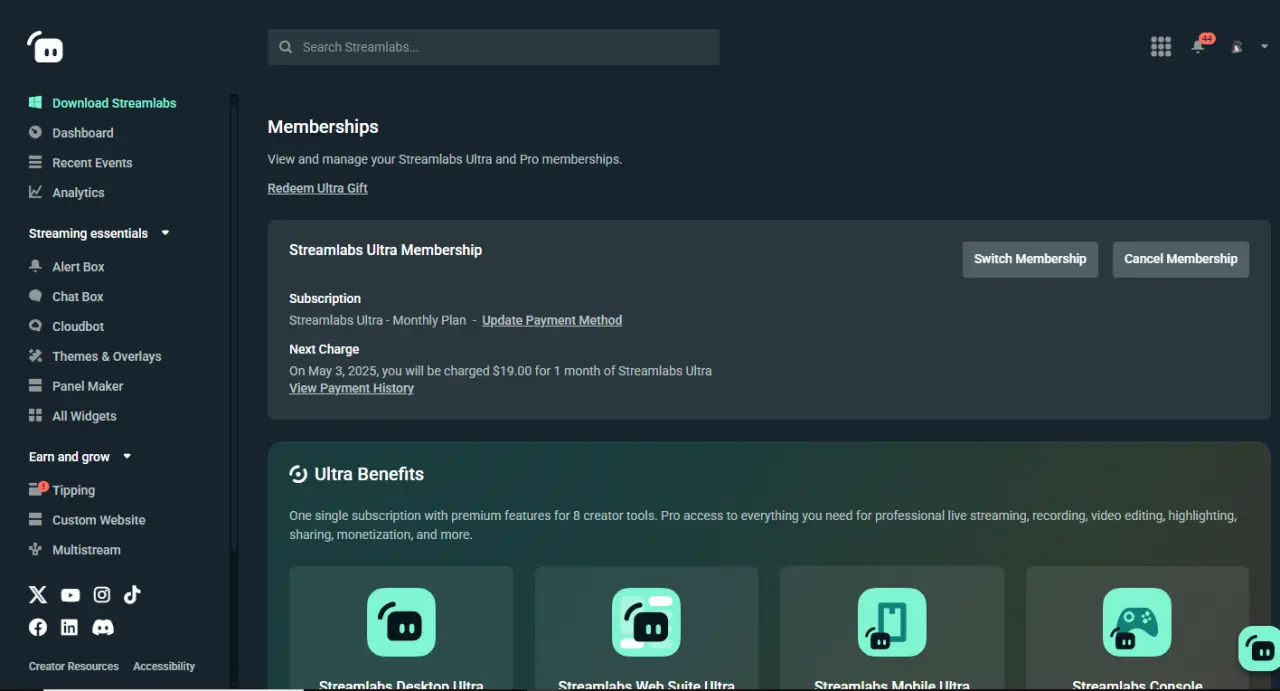Click the Alert Box bell icon
Image resolution: width=1280 pixels, height=691 pixels.
pos(35,266)
